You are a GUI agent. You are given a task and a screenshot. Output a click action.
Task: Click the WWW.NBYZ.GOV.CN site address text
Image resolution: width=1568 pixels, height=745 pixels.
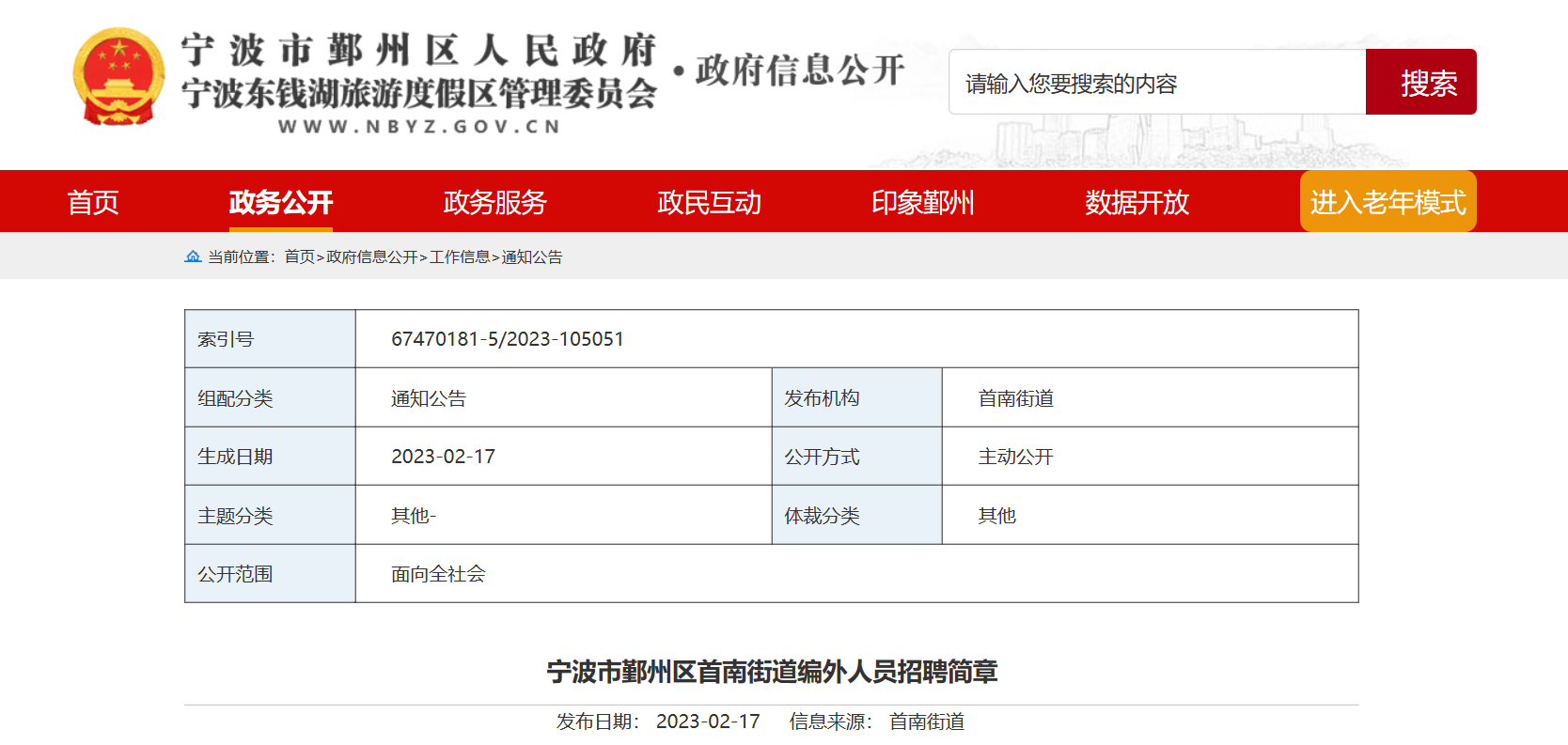pos(419,127)
